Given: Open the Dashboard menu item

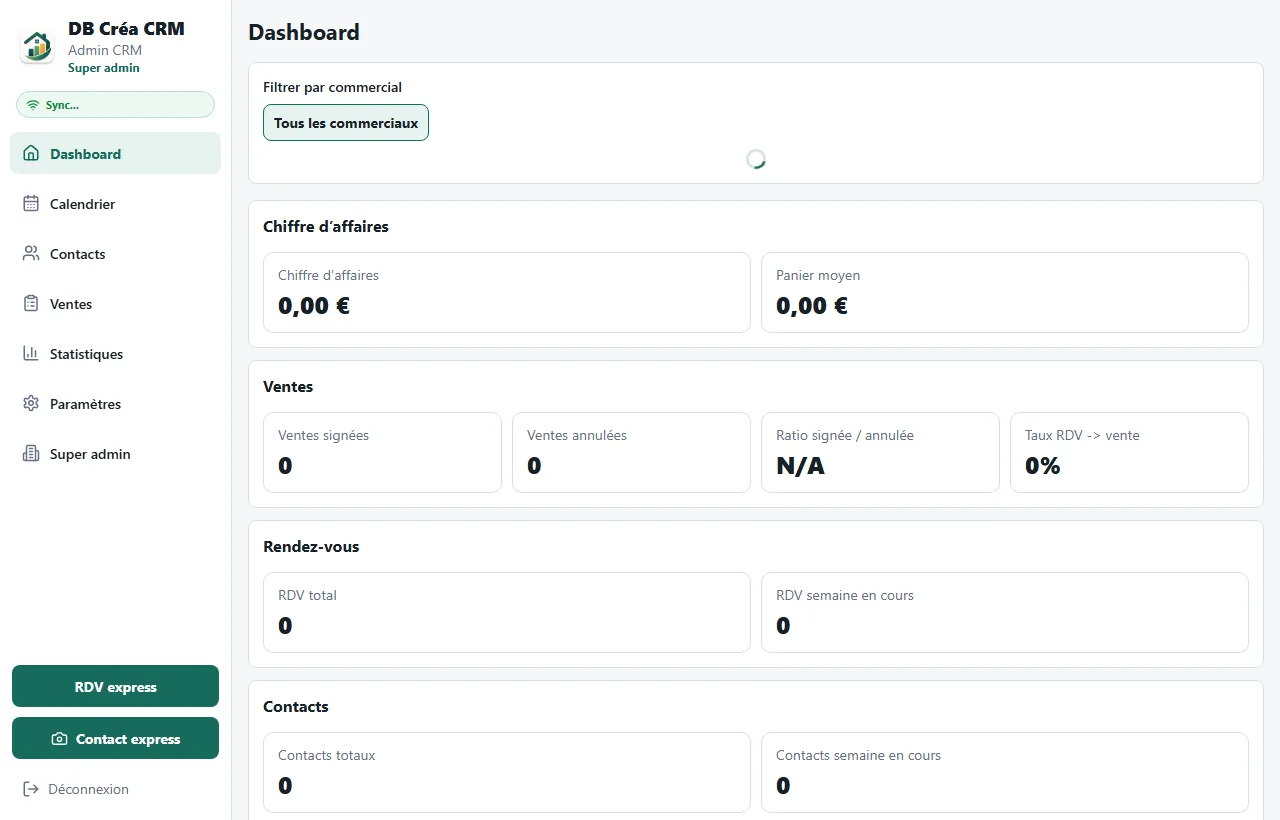Looking at the screenshot, I should 115,153.
